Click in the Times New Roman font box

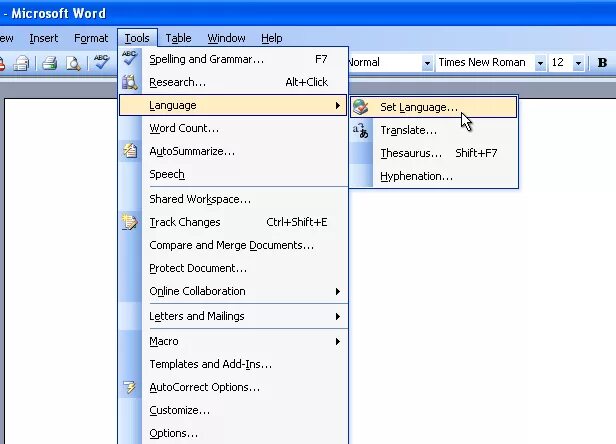click(x=485, y=63)
